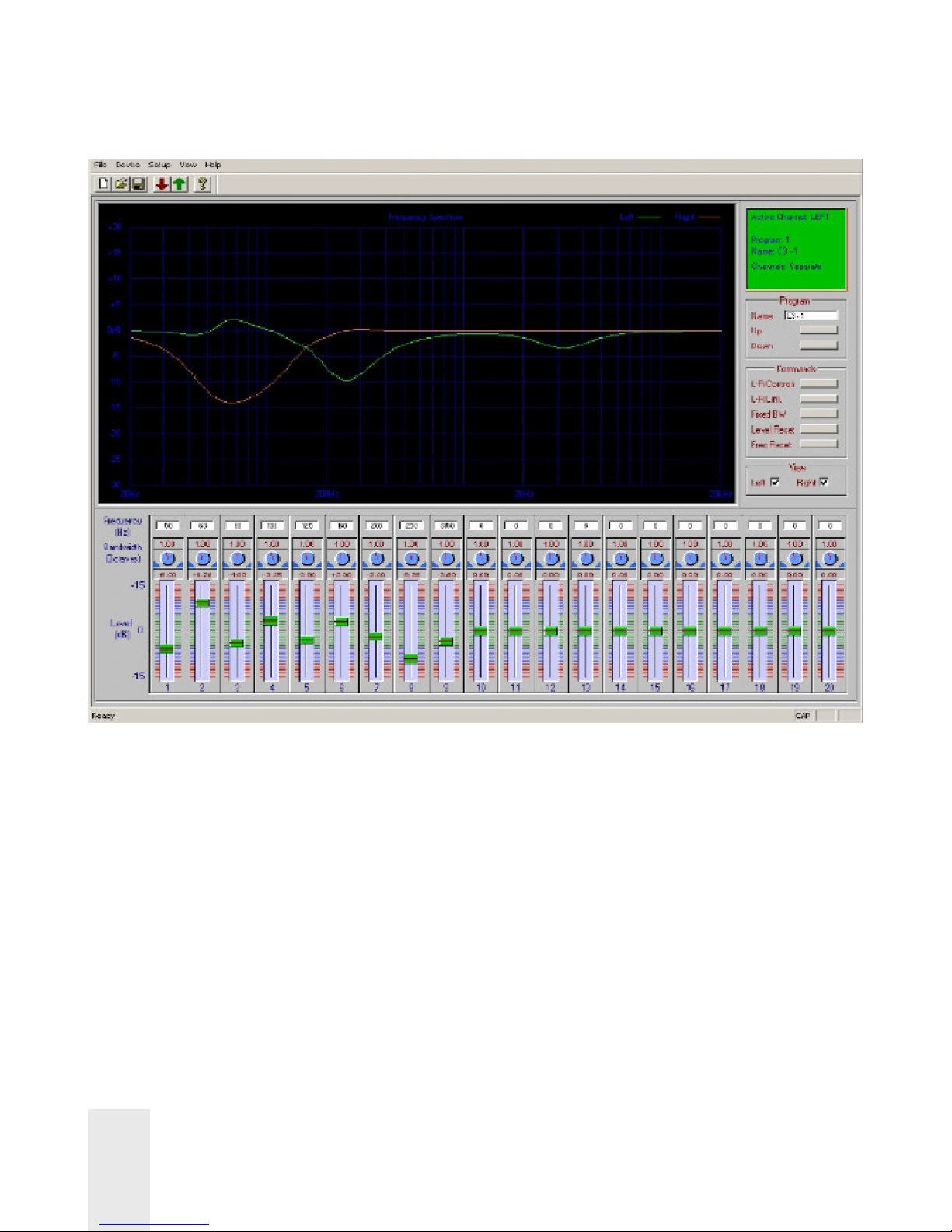Click the Program Down button
This screenshot has width=952, height=1232.
pos(819,345)
